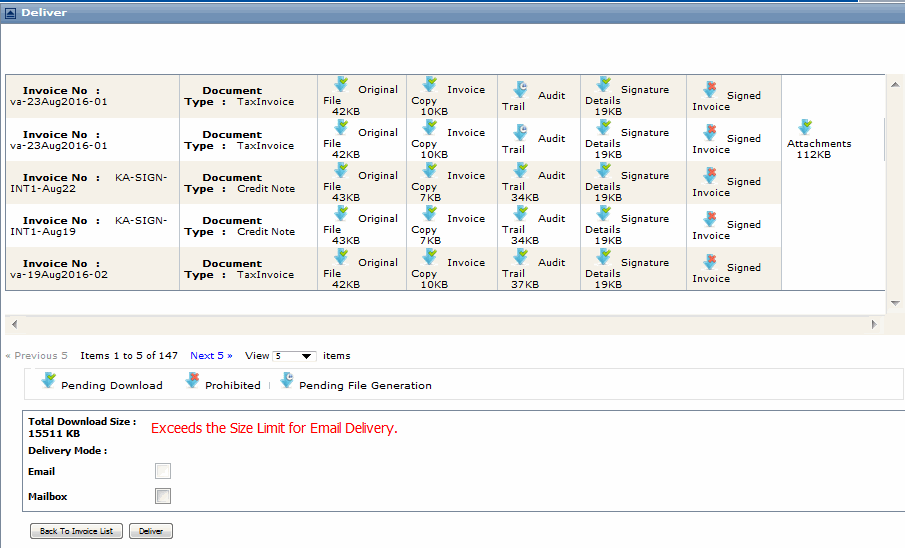Image resolution: width=905 pixels, height=548 pixels.
Task: Tick the Mailbox delivery mode checkbox
Action: pos(163,496)
